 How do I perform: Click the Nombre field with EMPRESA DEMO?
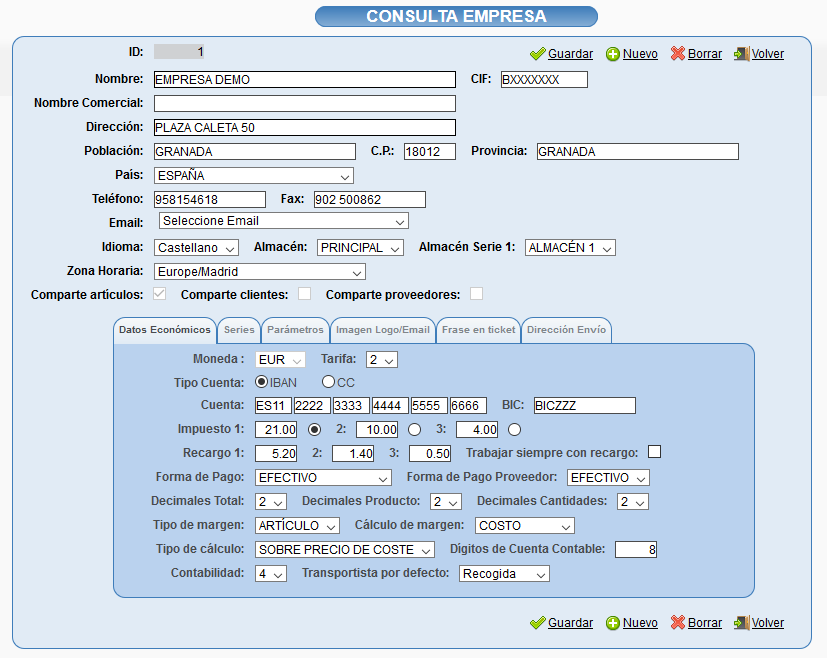[305, 80]
